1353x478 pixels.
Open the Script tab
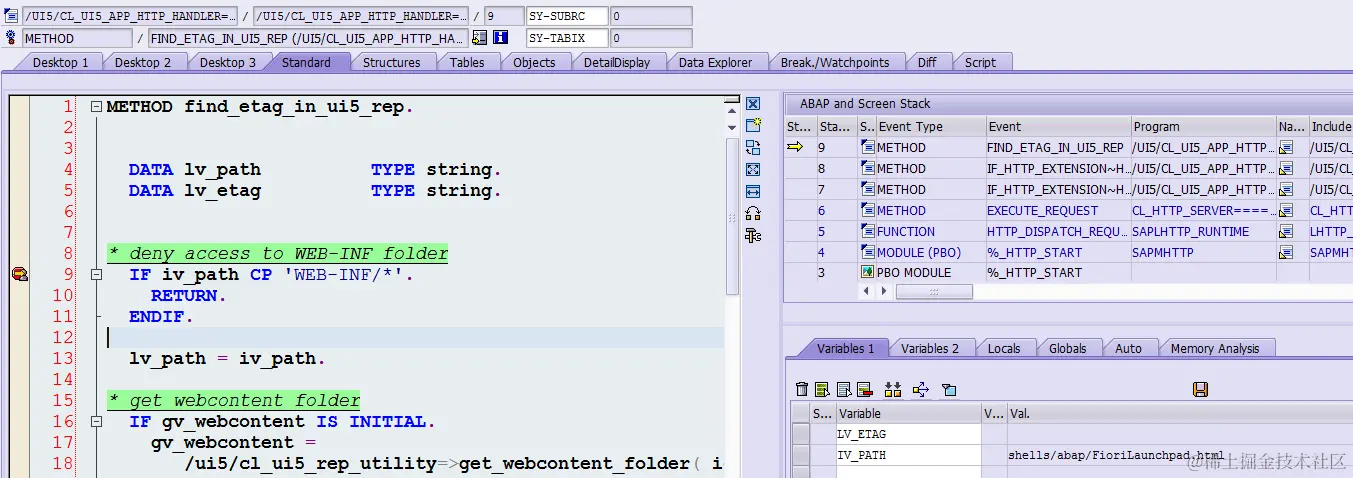[980, 62]
